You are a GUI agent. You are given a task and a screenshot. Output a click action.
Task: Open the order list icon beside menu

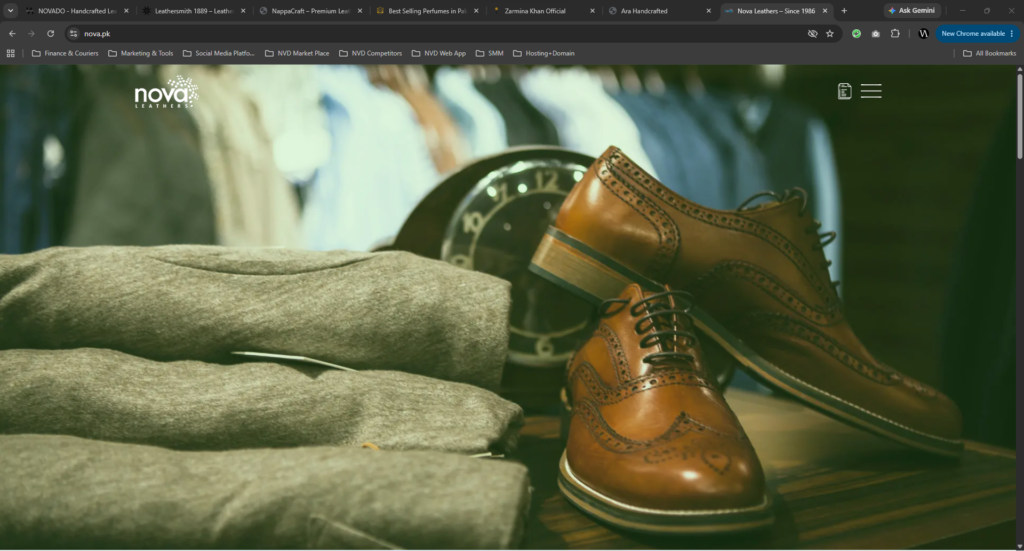tap(844, 91)
